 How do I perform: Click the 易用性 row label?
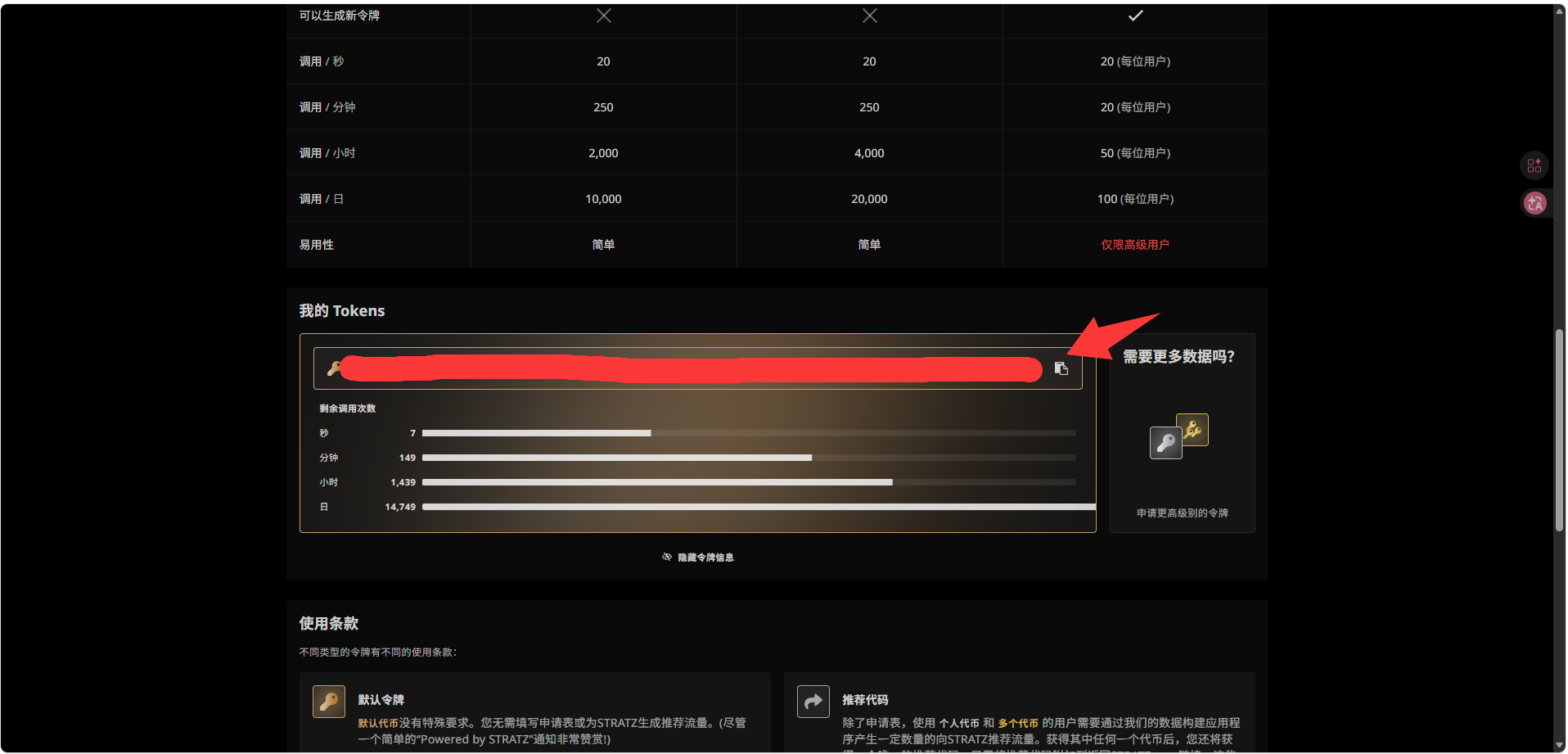[317, 245]
